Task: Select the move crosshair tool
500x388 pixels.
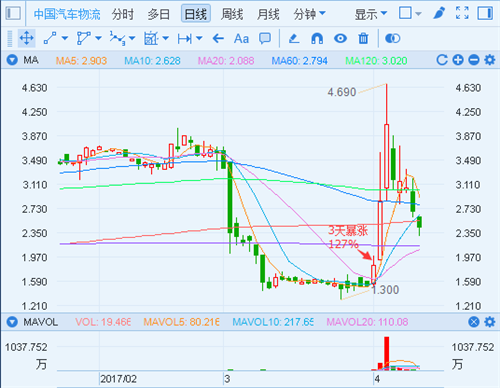Action: coord(26,38)
